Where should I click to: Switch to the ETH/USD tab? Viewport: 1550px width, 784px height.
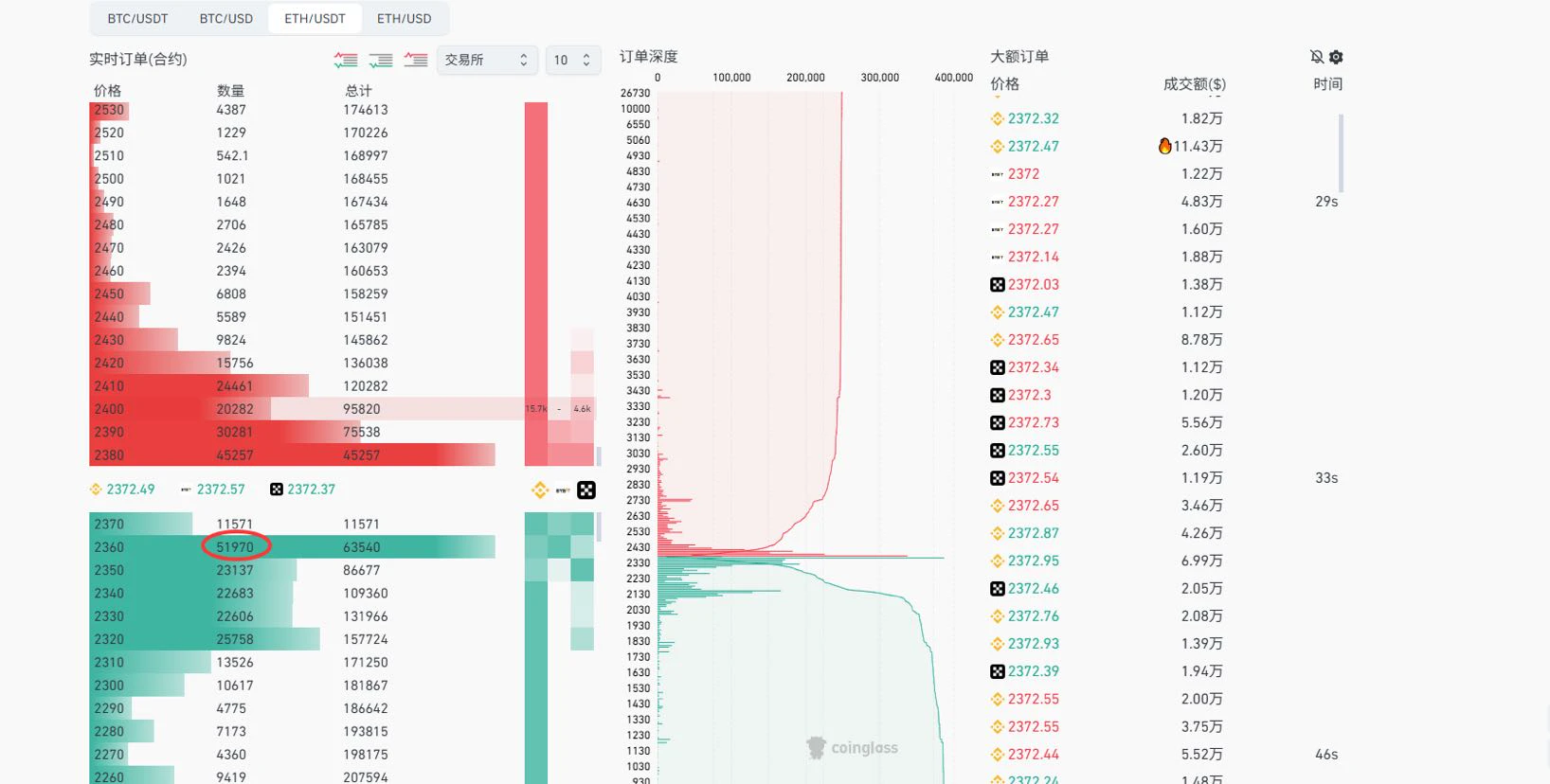[405, 18]
